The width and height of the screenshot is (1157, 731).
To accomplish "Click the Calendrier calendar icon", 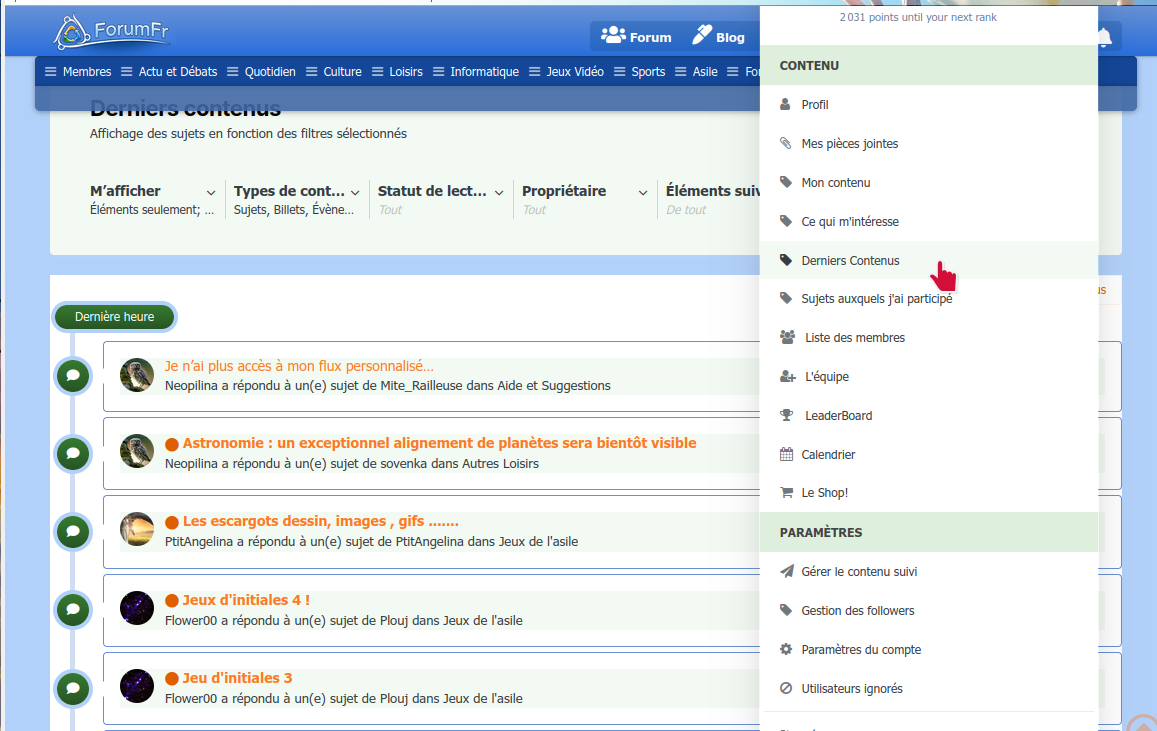I will tap(786, 454).
